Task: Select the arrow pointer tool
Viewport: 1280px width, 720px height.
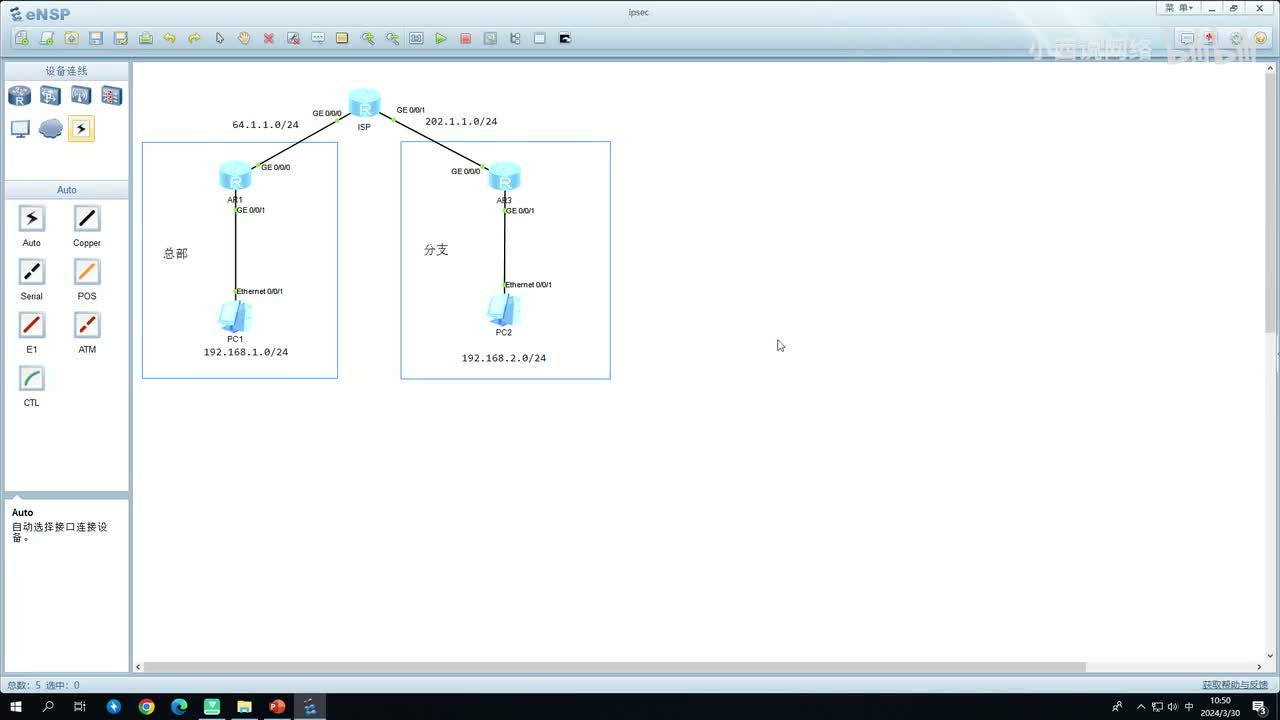Action: 220,38
